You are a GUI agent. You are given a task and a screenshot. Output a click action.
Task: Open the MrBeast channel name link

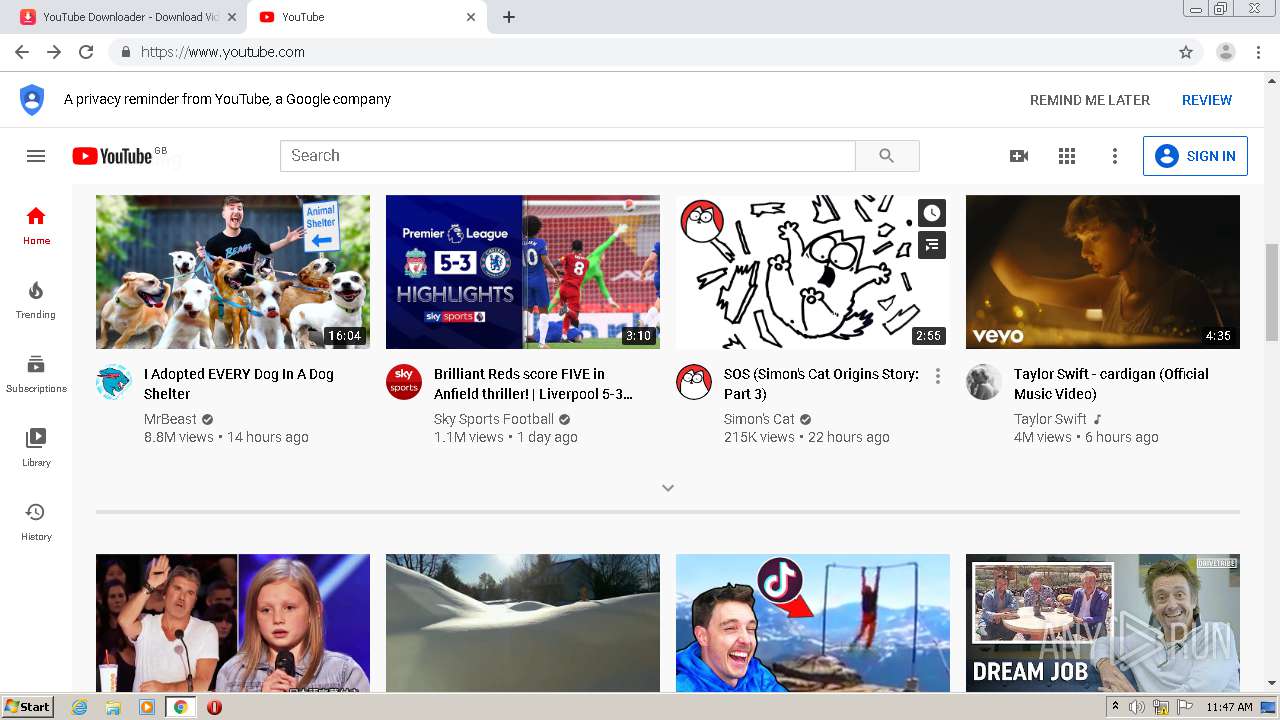pos(171,419)
